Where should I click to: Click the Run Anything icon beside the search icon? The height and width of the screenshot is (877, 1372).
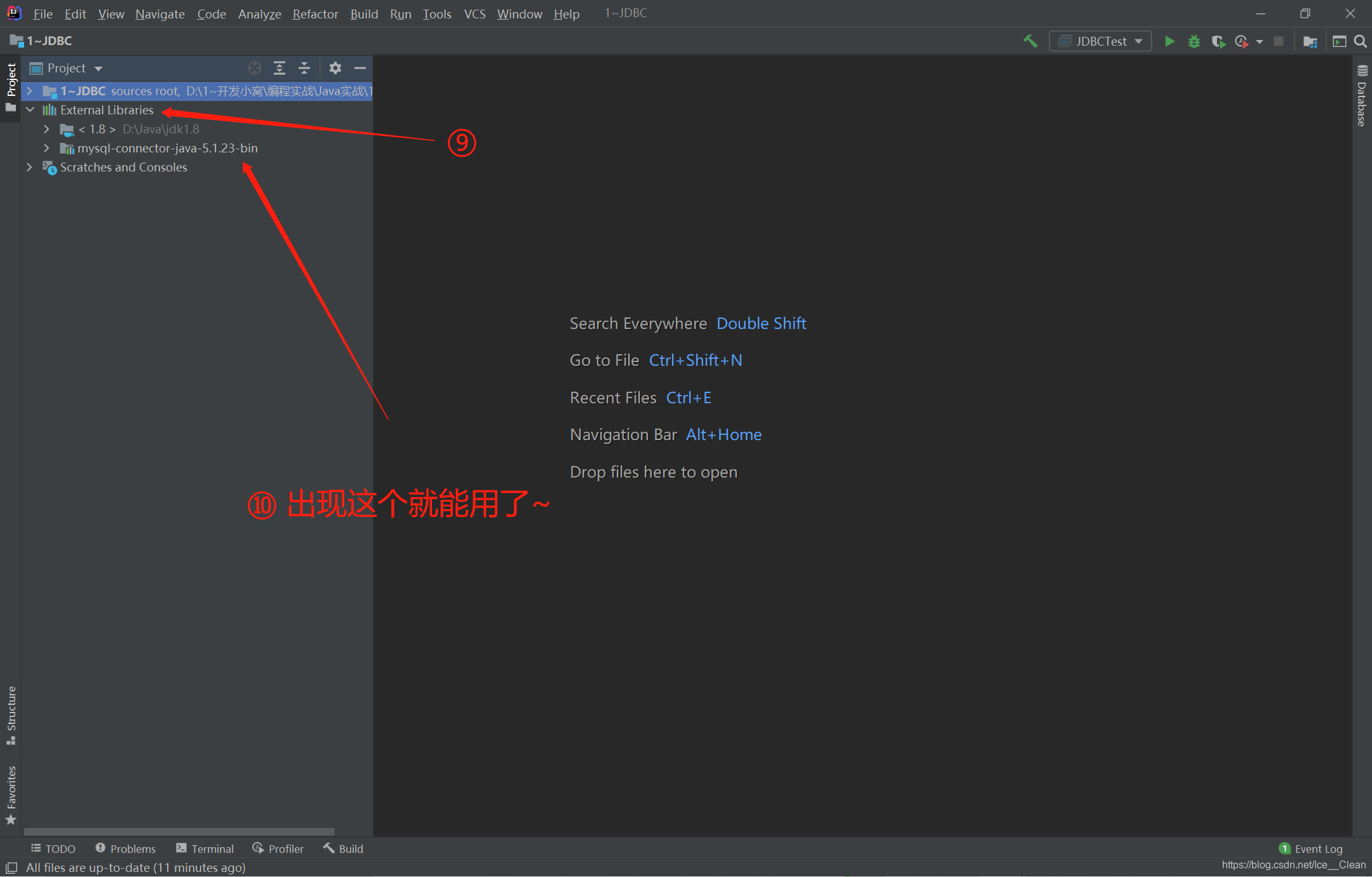(x=1339, y=41)
